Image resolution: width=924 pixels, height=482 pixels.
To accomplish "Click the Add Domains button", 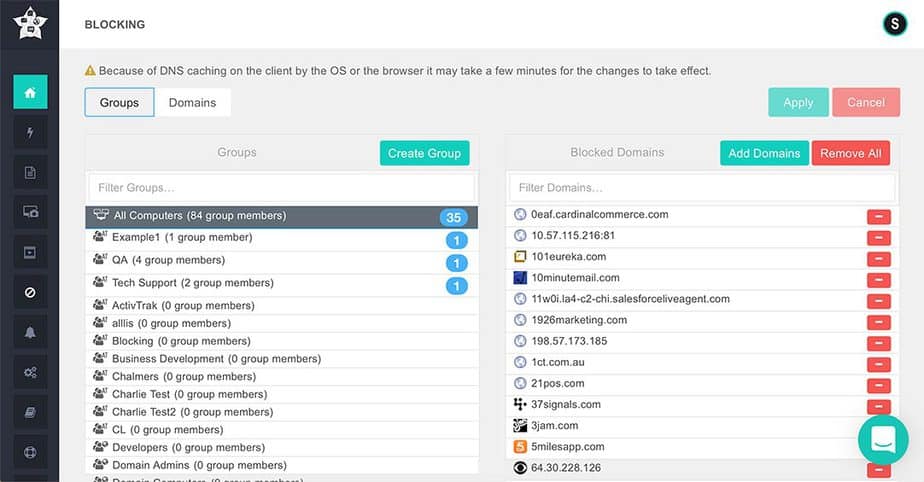I will point(764,153).
